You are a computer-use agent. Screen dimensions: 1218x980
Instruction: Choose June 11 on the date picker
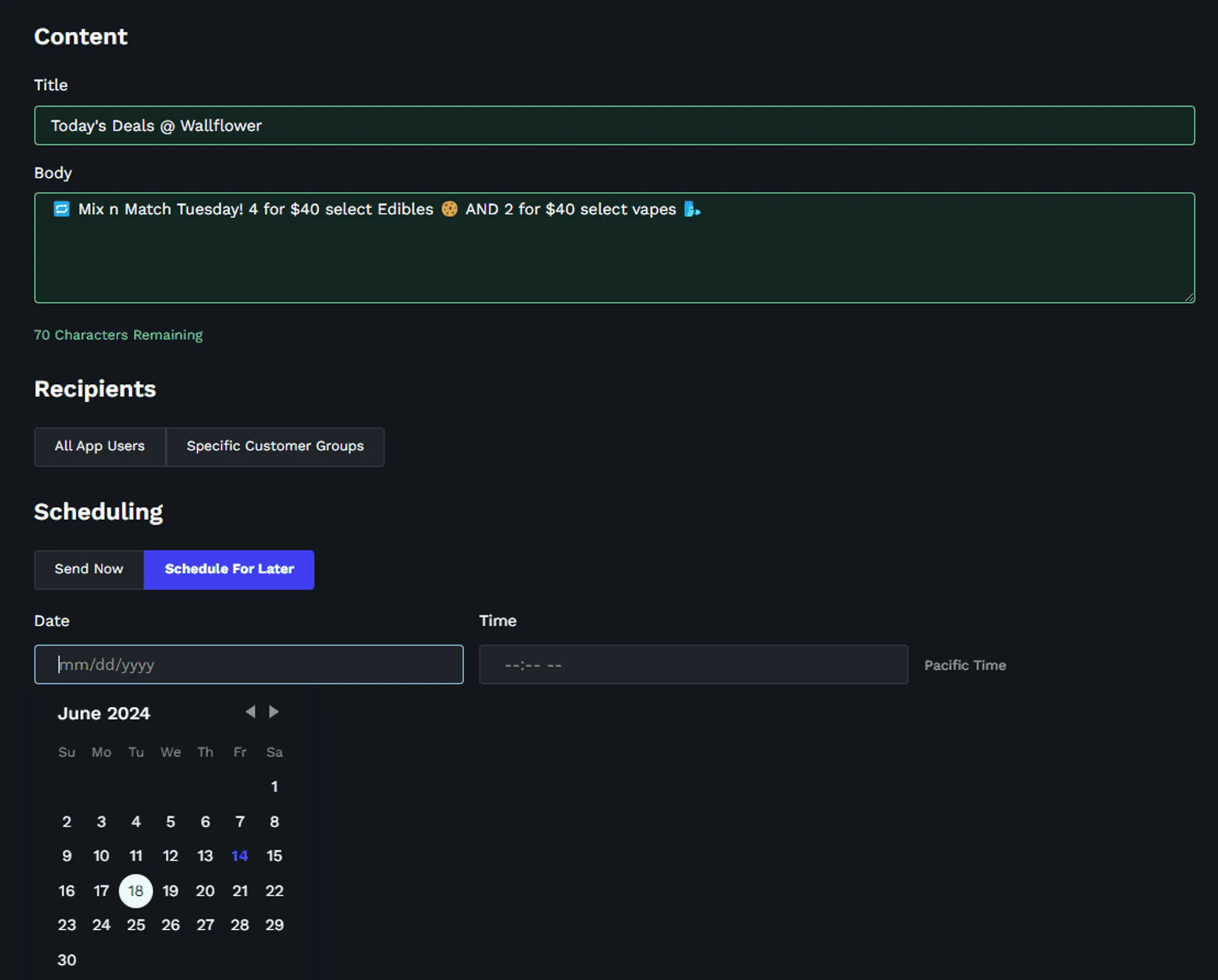tap(136, 856)
